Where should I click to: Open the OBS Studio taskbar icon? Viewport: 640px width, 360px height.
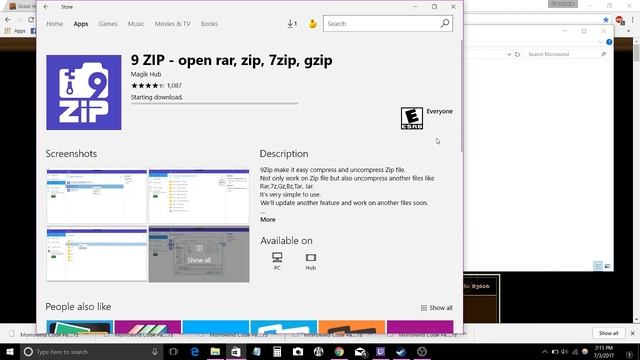coord(422,352)
